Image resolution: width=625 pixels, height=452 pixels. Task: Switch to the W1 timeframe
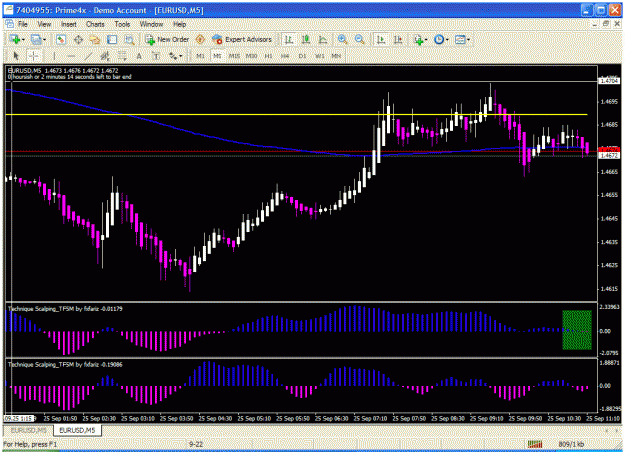[319, 56]
